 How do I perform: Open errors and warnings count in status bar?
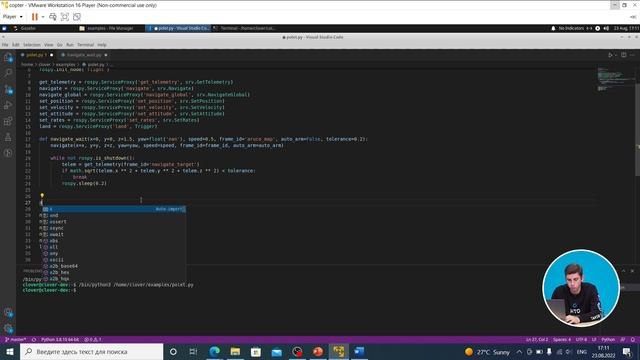click(x=93, y=340)
